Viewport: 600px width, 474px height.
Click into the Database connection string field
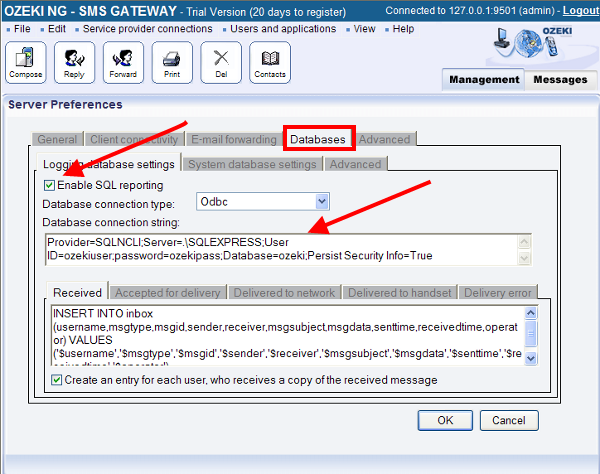(280, 249)
